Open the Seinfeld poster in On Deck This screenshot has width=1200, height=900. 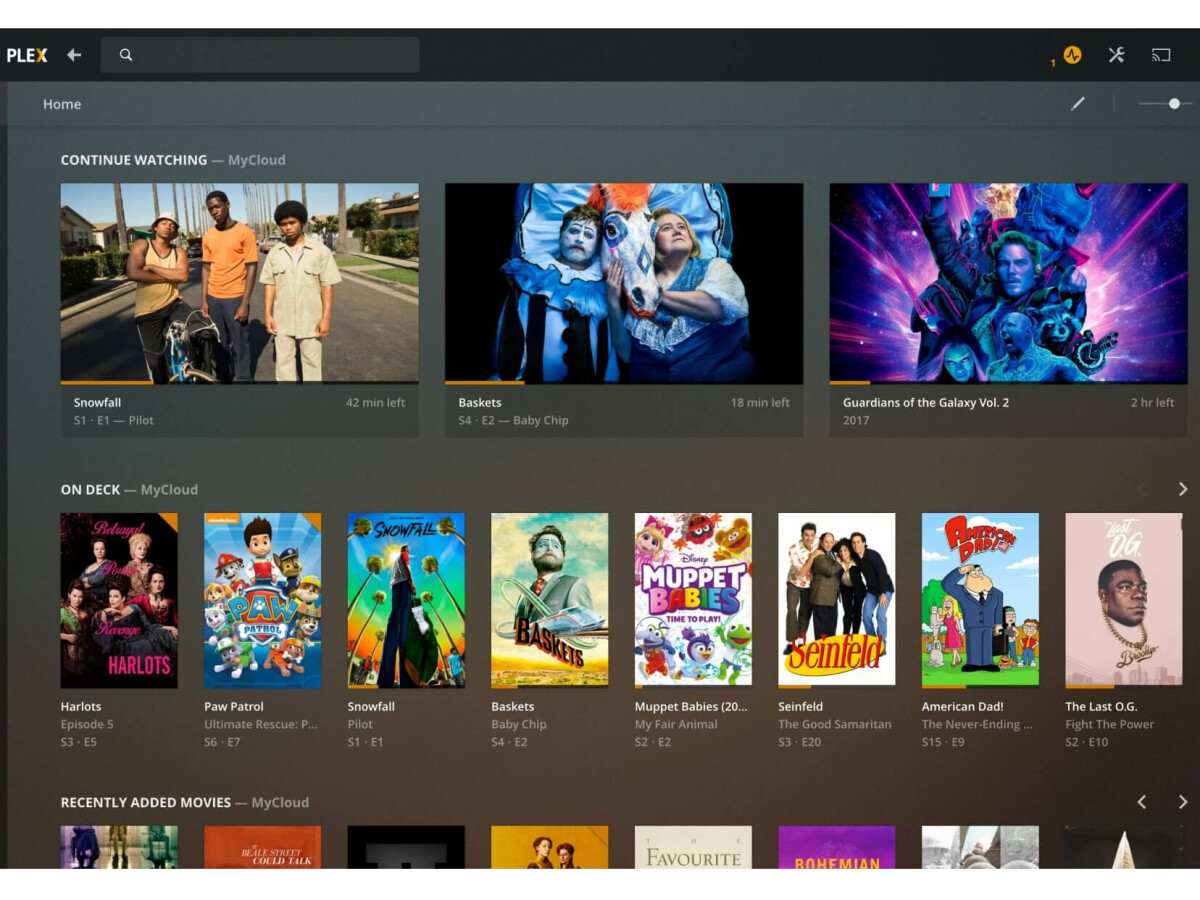tap(836, 599)
